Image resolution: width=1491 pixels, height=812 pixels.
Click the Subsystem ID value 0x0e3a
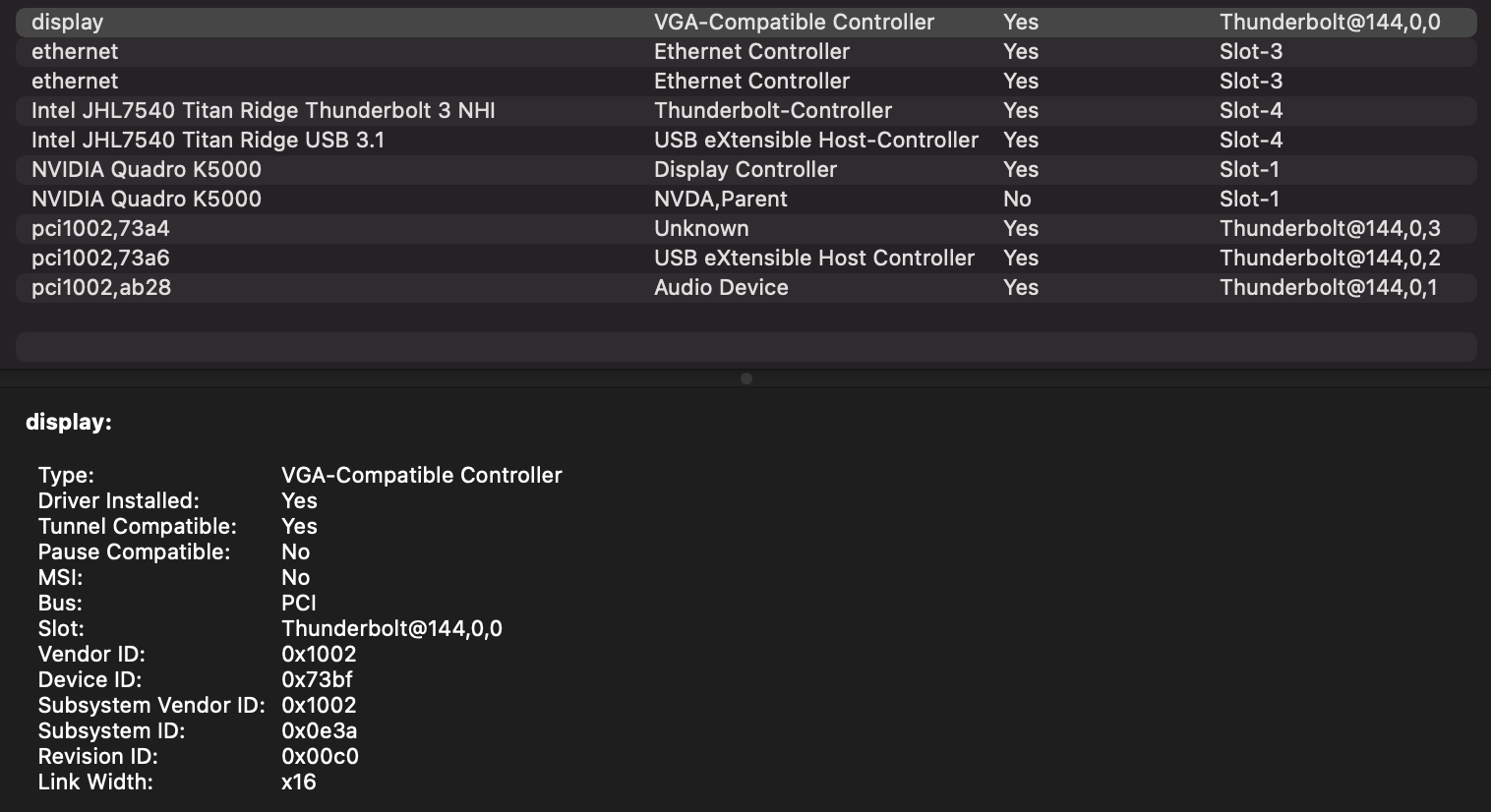tap(319, 730)
